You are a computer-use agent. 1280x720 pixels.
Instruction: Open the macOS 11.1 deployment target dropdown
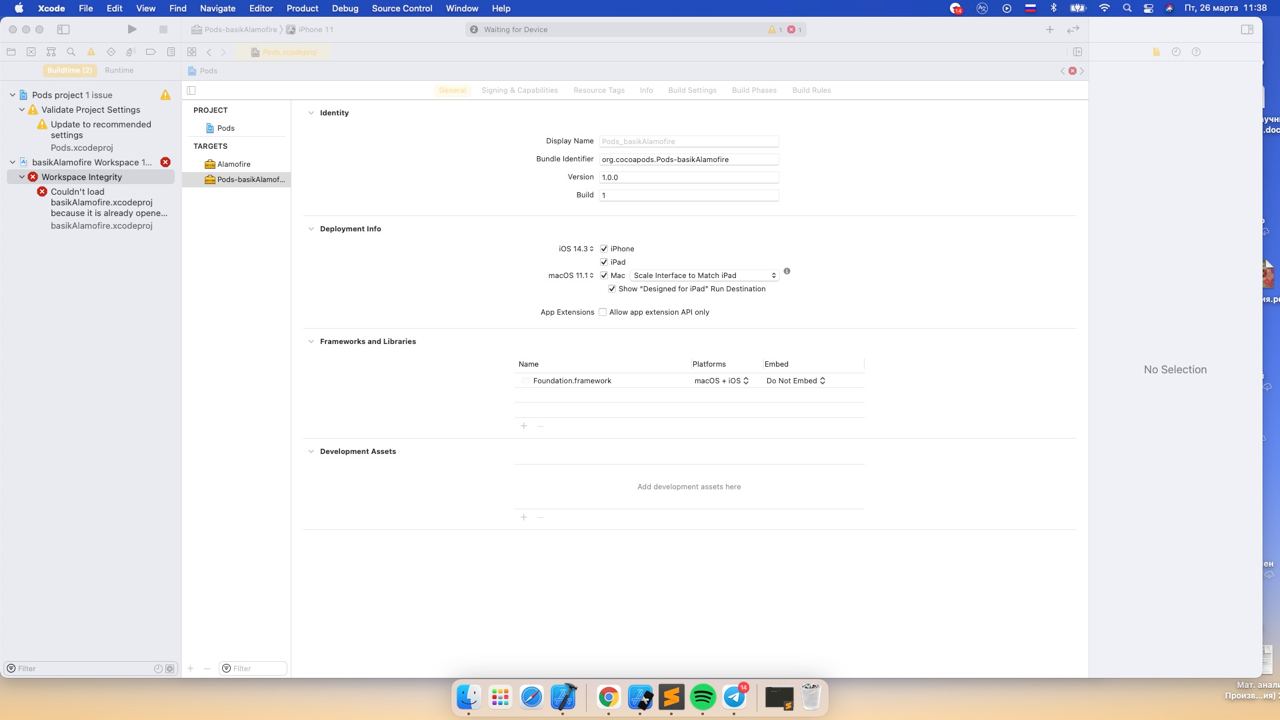point(571,275)
